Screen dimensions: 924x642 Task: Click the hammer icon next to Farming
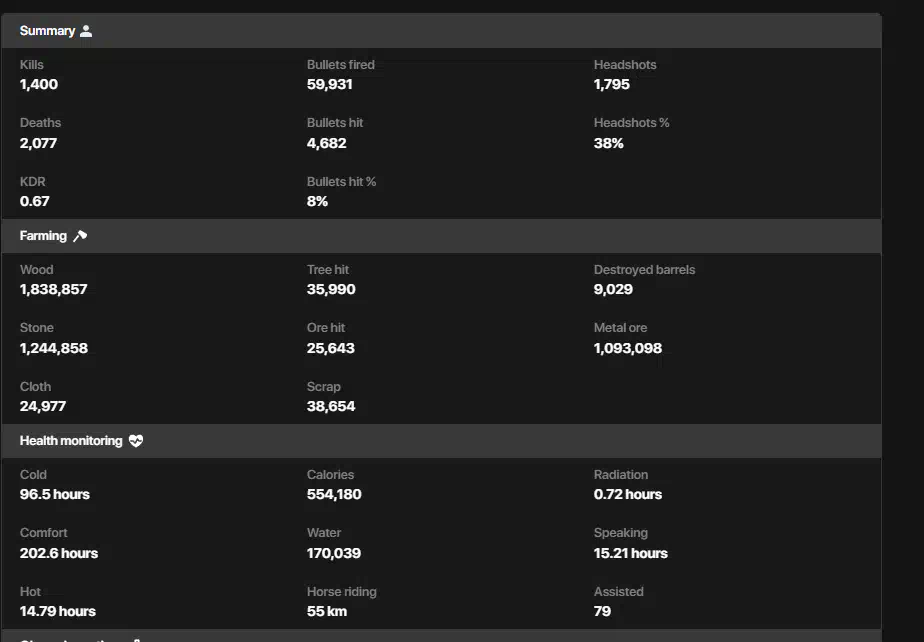tap(80, 236)
